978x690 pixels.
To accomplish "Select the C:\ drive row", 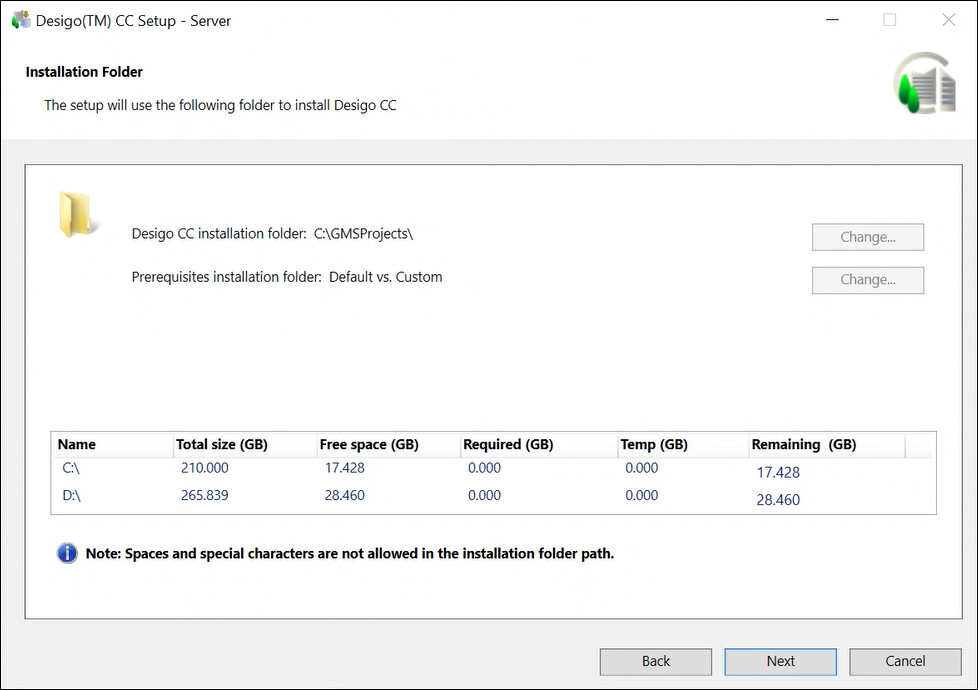I will pos(71,468).
